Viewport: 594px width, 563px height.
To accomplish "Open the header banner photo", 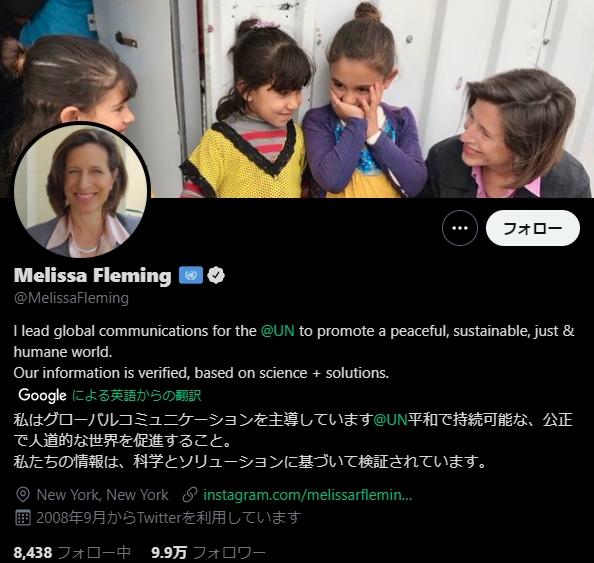I will [x=297, y=99].
